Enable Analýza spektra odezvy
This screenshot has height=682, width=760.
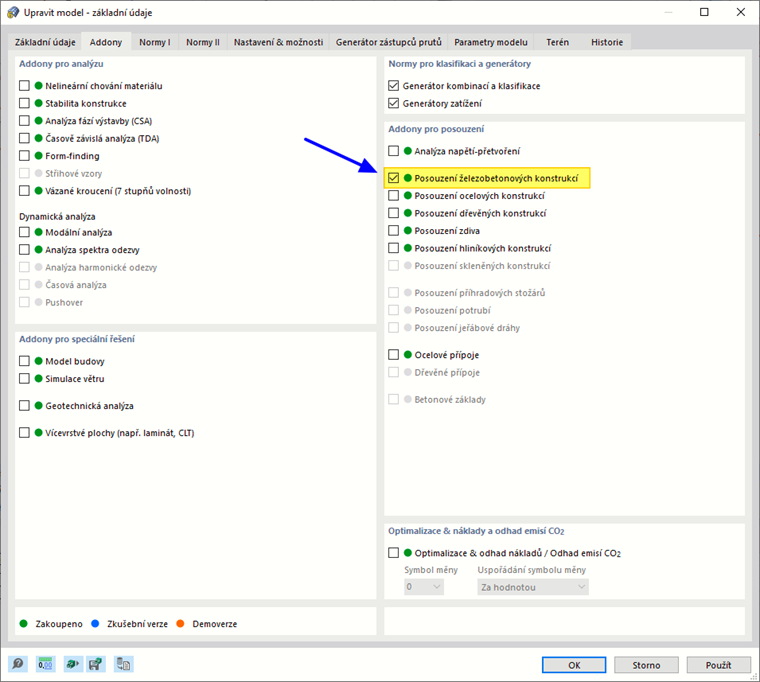24,250
